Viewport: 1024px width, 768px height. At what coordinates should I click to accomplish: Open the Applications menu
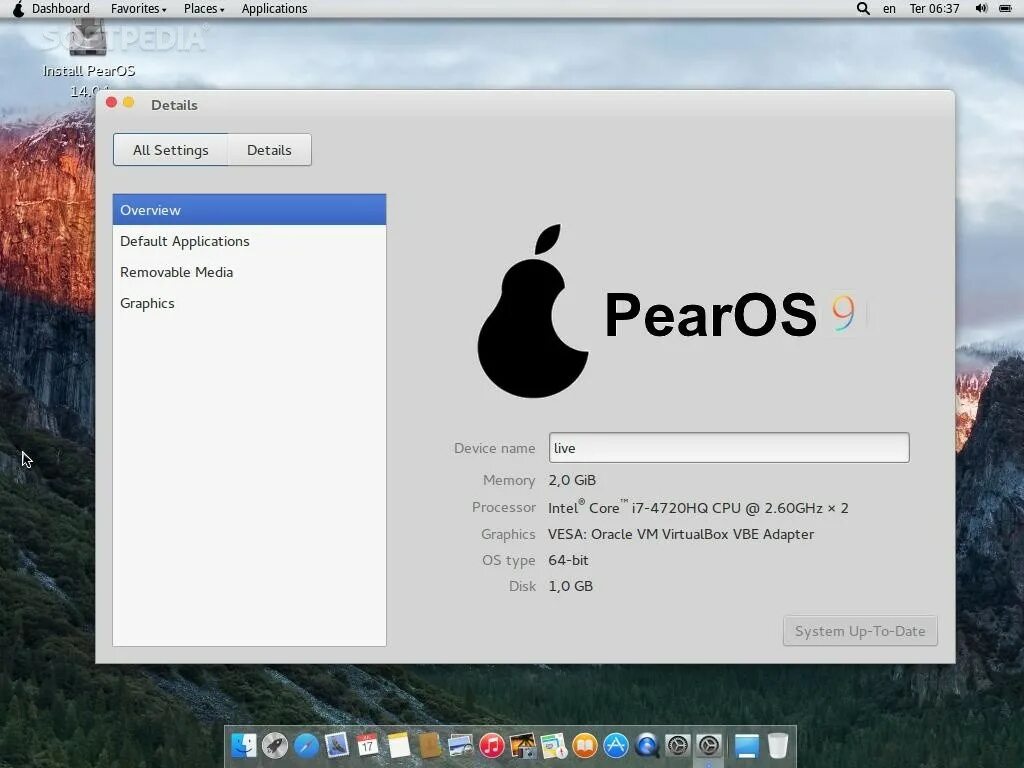pos(274,9)
